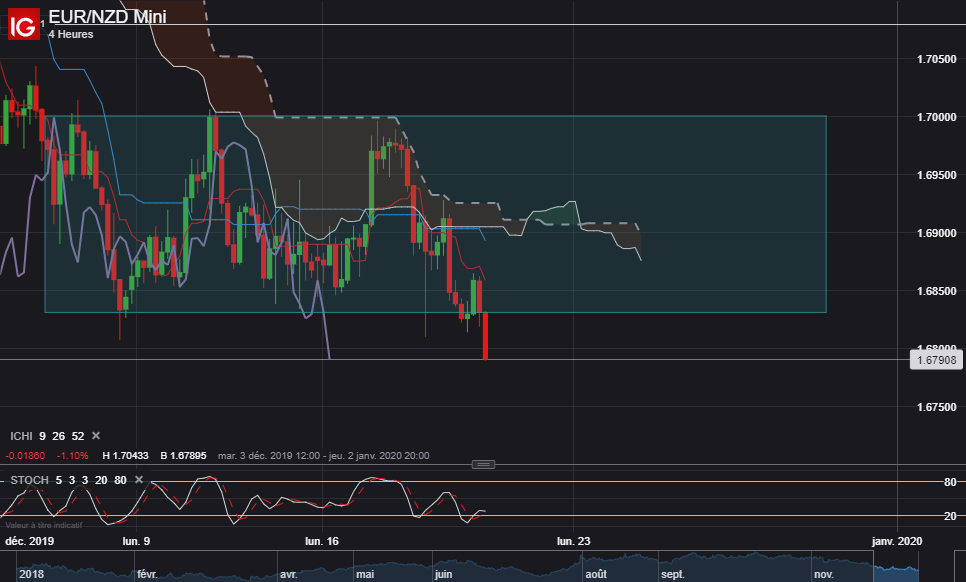Jump to févr. on the overview timeline
The image size is (966, 582).
coord(147,574)
